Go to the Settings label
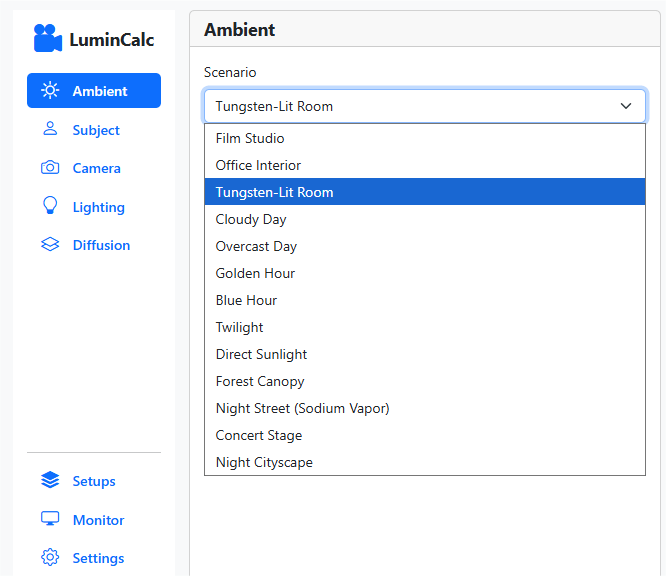The width and height of the screenshot is (666, 576). tap(98, 558)
